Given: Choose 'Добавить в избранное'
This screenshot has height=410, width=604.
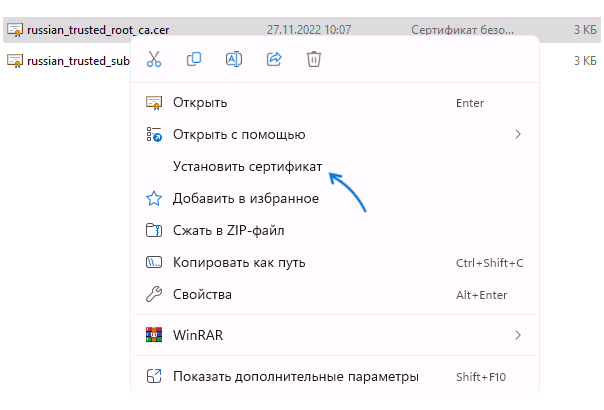Looking at the screenshot, I should pyautogui.click(x=334, y=198).
